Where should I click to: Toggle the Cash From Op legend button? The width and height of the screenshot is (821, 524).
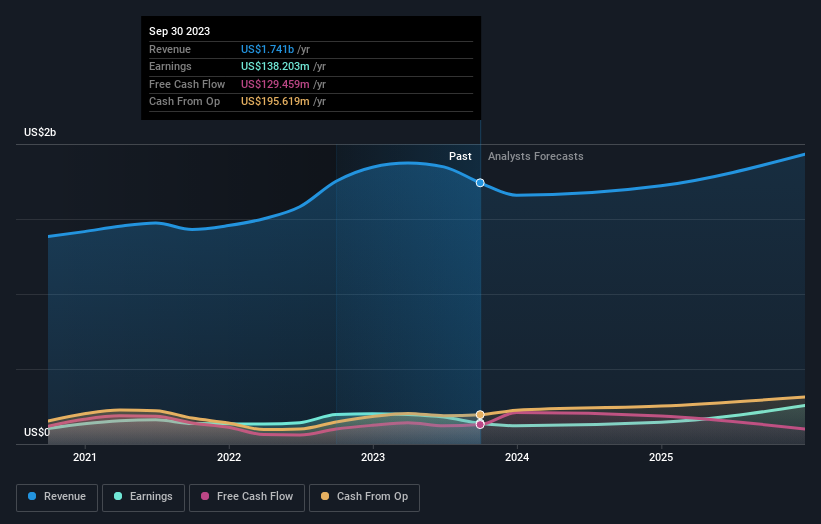[x=364, y=497]
